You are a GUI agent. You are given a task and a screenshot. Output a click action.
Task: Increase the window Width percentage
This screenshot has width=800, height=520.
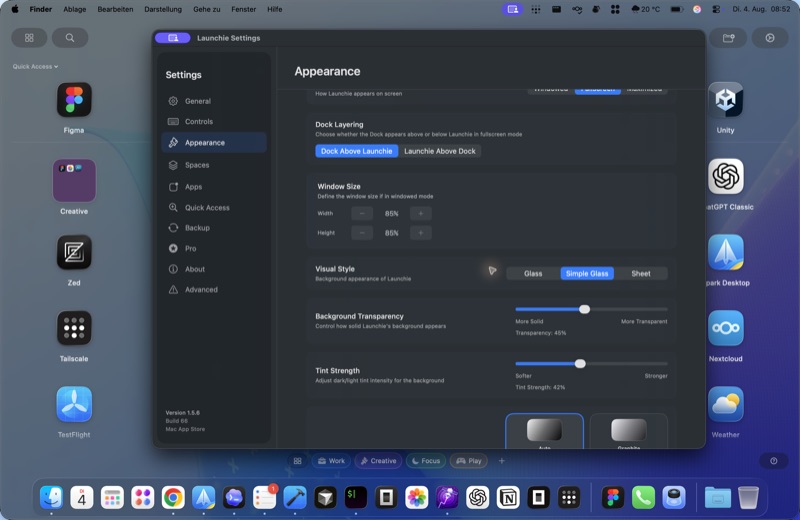pyautogui.click(x=420, y=213)
